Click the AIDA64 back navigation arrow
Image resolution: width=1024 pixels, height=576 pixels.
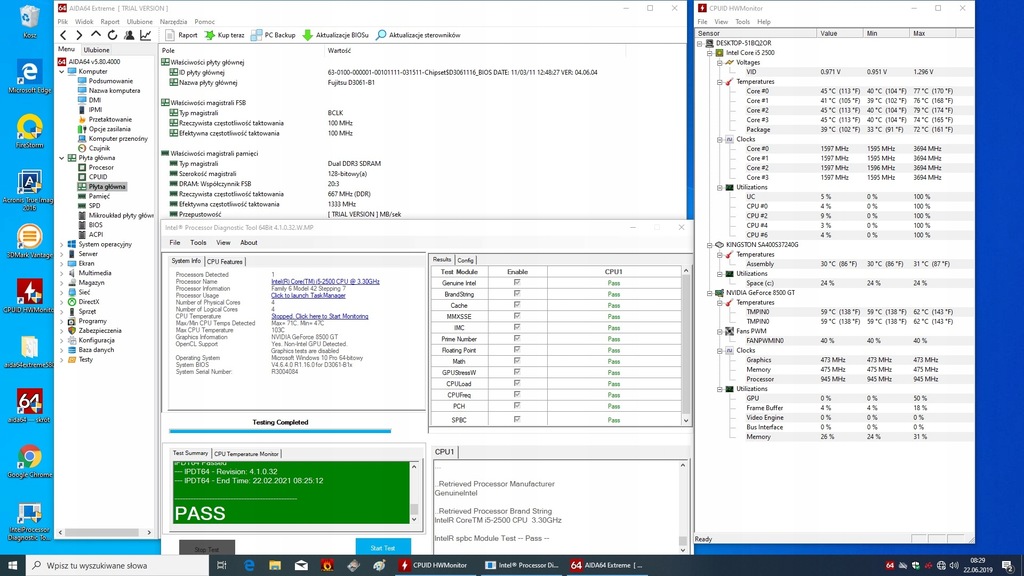(x=64, y=35)
